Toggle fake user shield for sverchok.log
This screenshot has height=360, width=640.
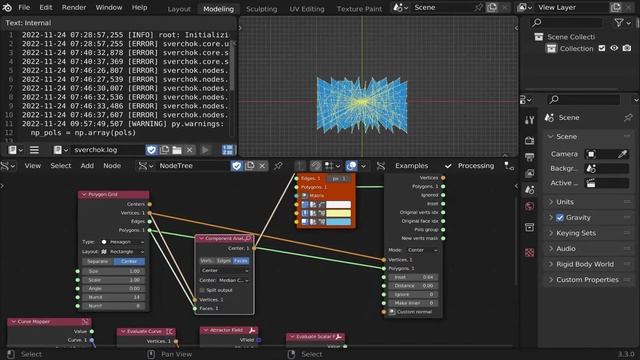tap(151, 150)
